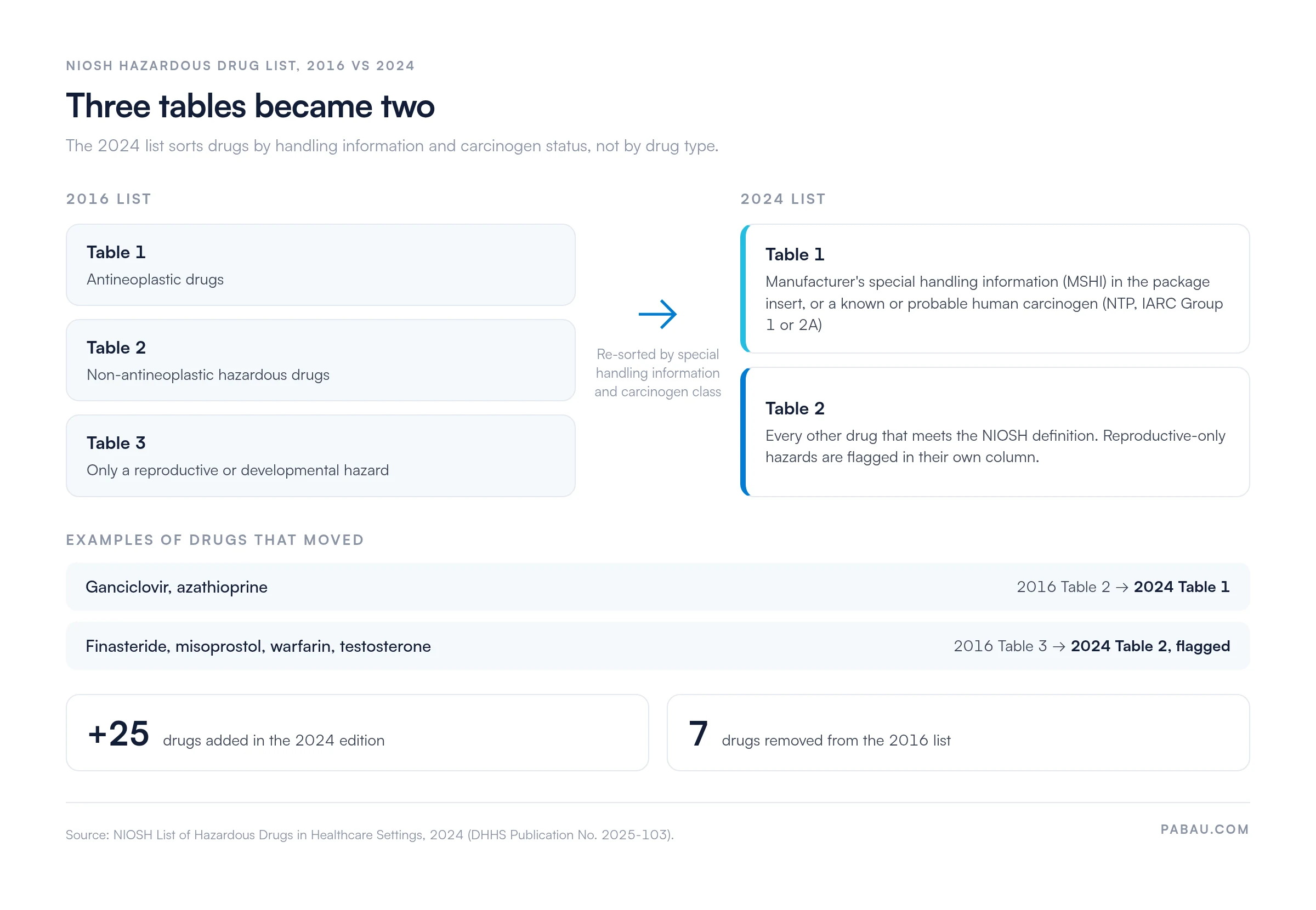Click the PABAU.COM link

1205,829
